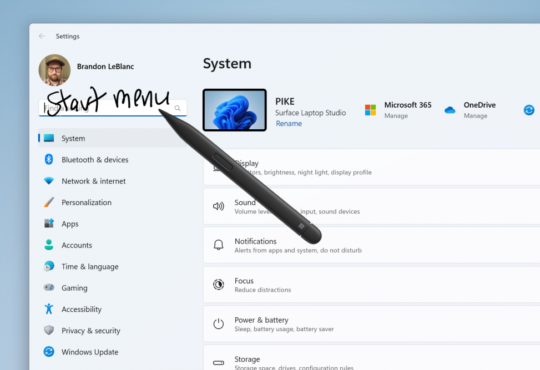This screenshot has width=540, height=370.
Task: Click Brandon LeBlanc profile picture
Action: pyautogui.click(x=54, y=70)
